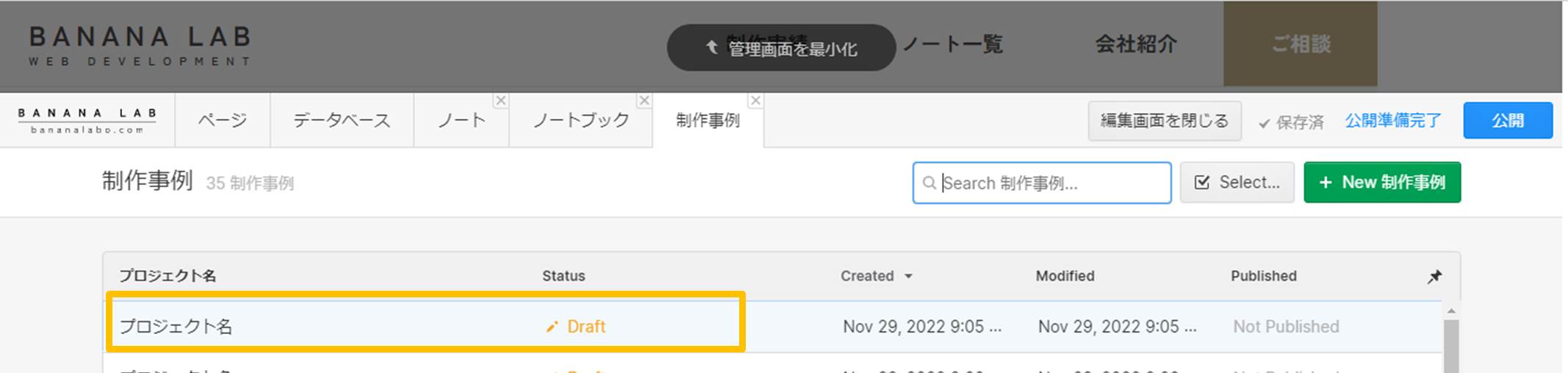Close the ノート tab with its X

[500, 101]
